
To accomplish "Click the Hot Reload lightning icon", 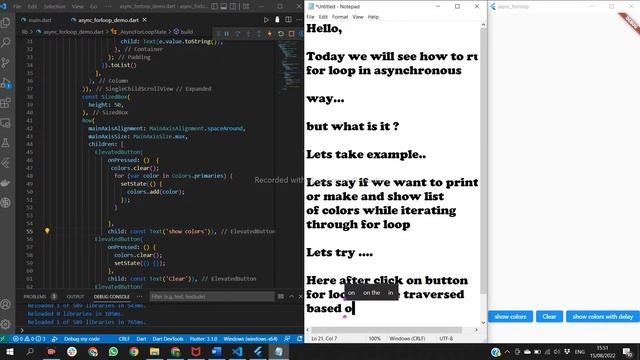I will pyautogui.click(x=270, y=34).
